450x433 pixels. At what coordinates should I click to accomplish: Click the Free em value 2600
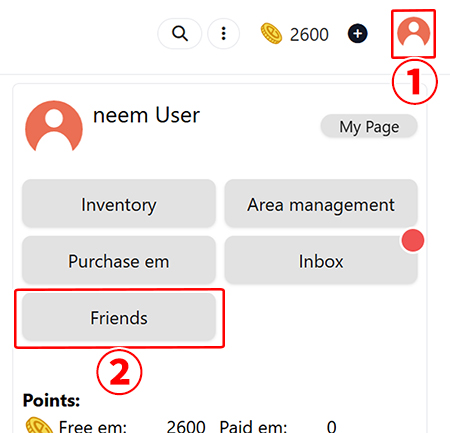(x=186, y=426)
